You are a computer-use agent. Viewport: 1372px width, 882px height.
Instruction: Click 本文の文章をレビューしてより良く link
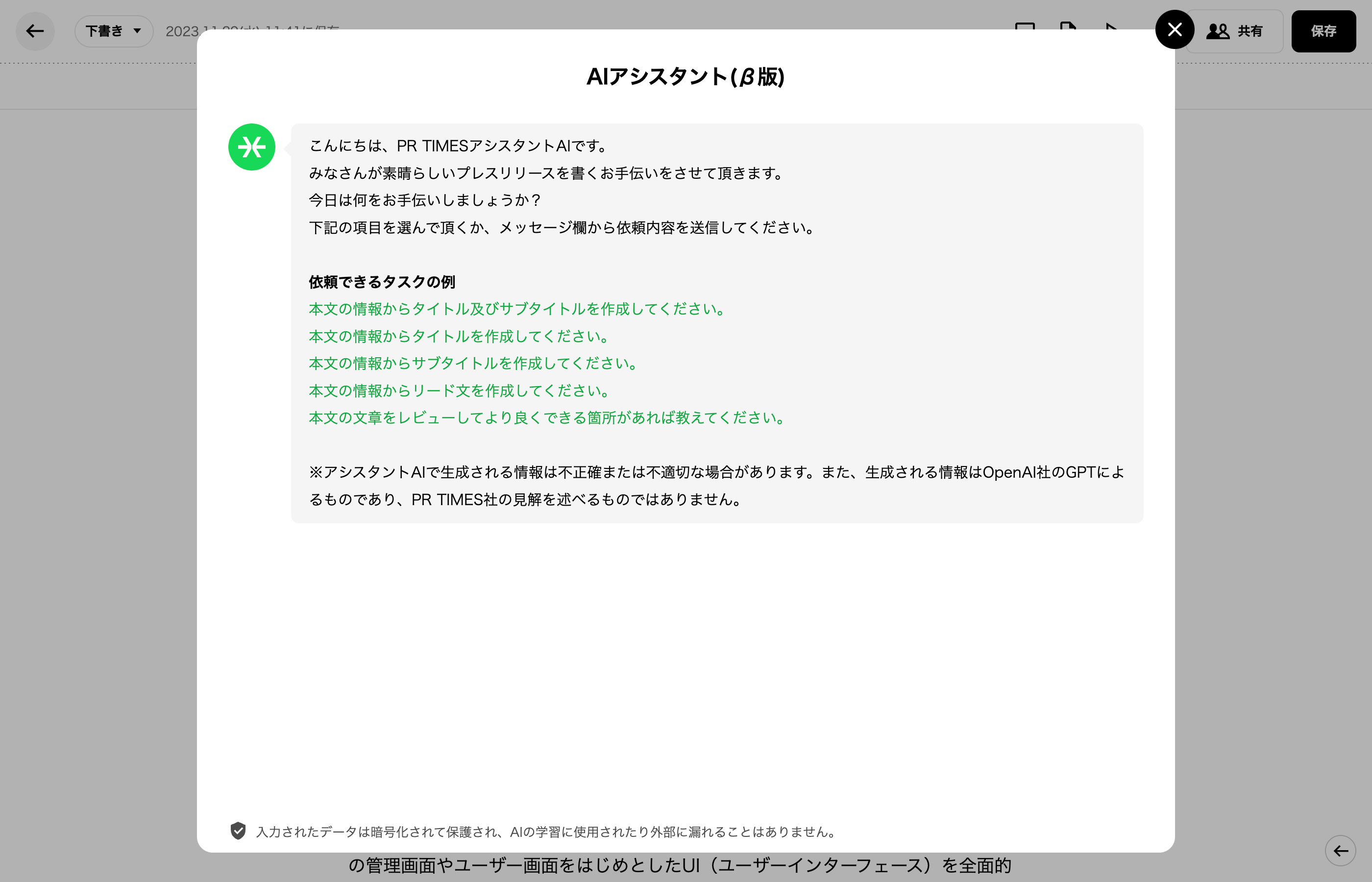coord(547,418)
